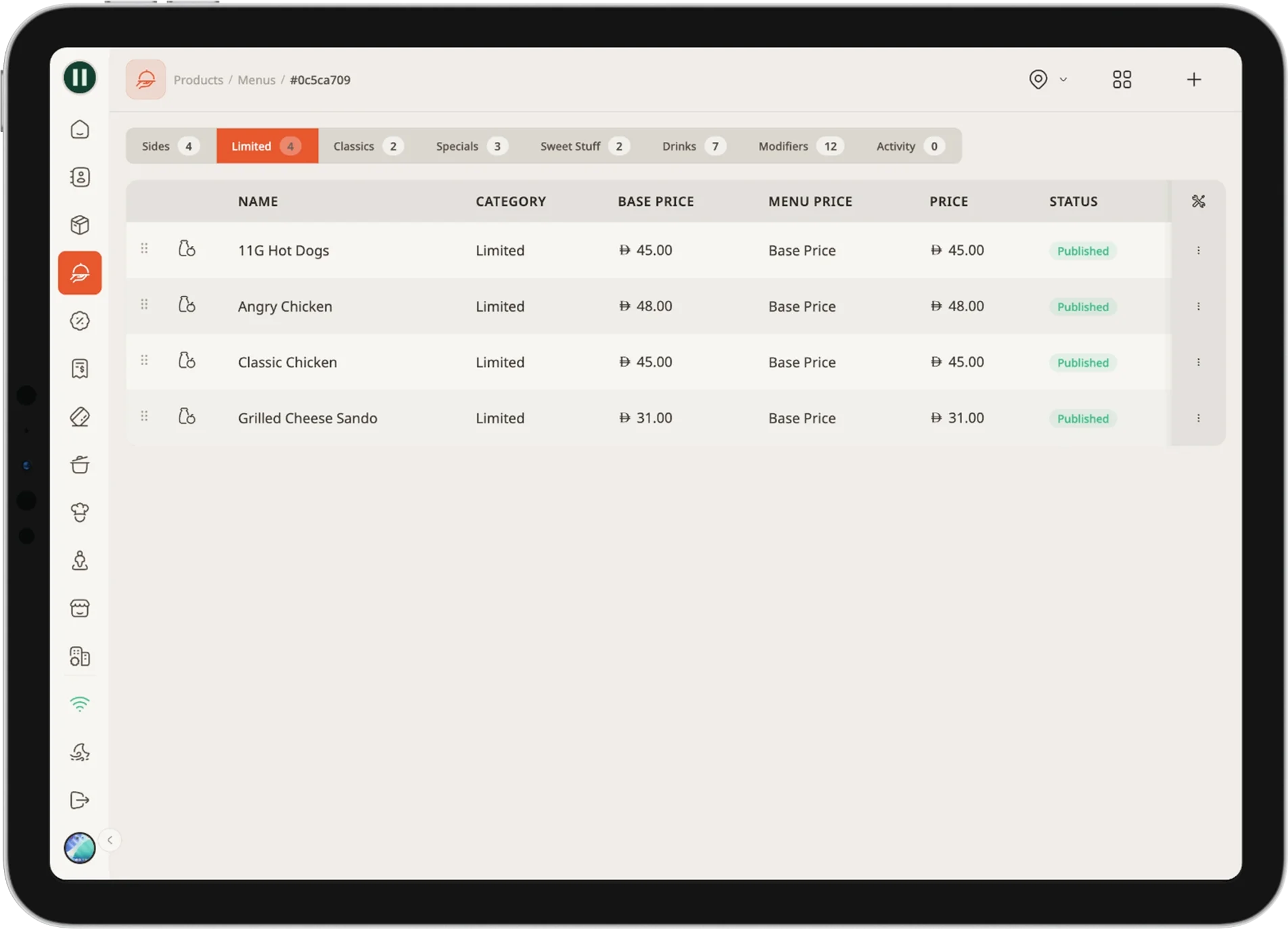Click Published badge for Grilled Cheese Sando
This screenshot has height=929, width=1288.
click(x=1083, y=419)
